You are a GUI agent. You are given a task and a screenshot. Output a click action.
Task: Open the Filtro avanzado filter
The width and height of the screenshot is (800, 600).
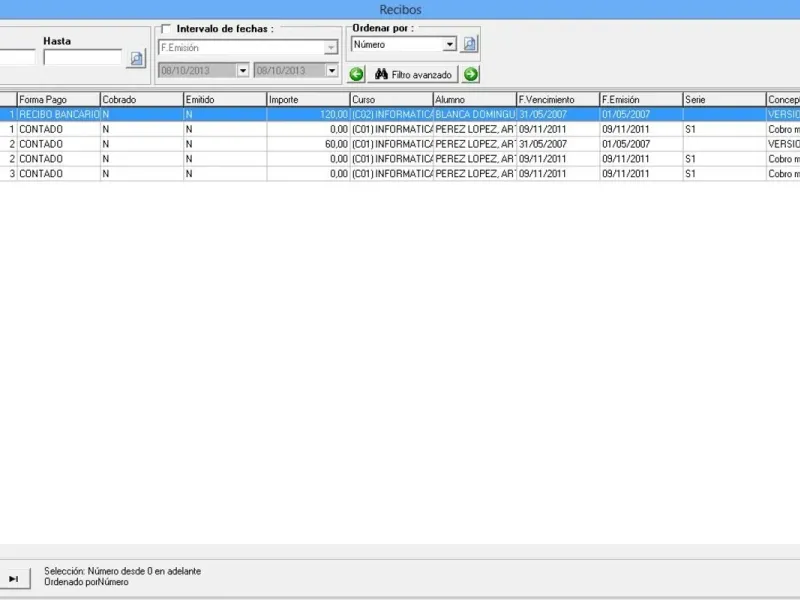coord(413,74)
